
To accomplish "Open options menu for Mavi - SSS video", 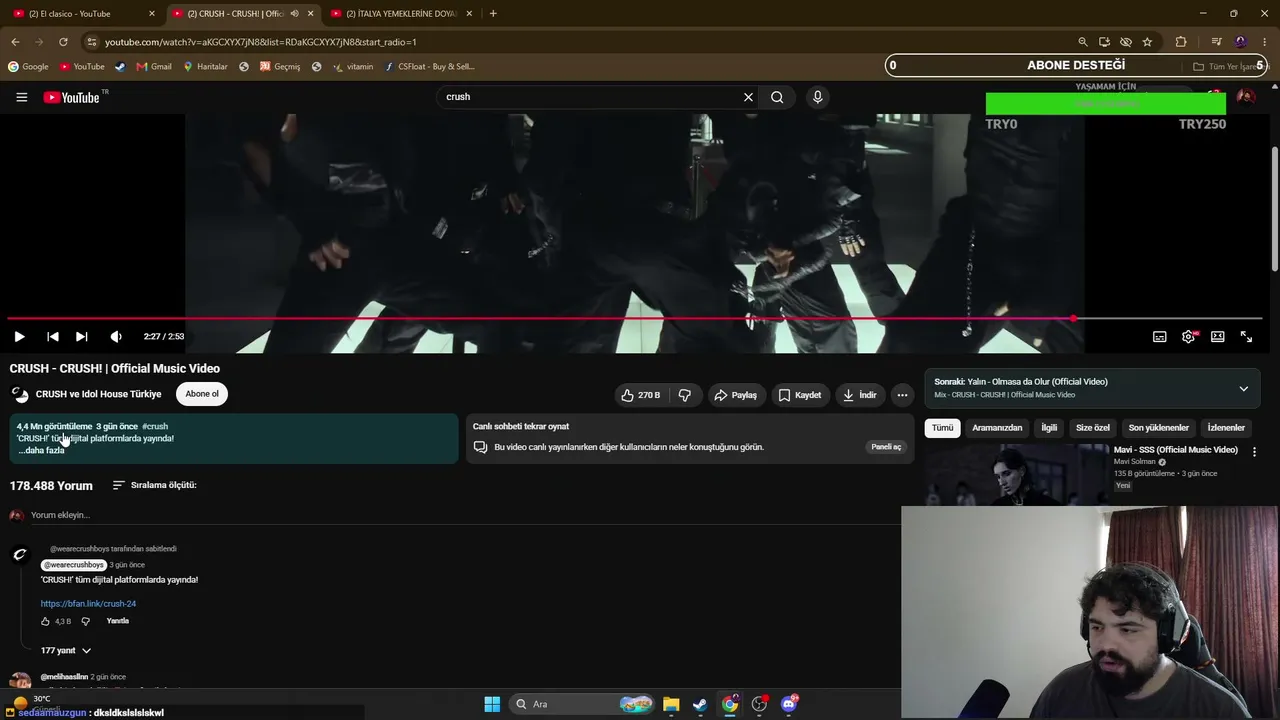I will 1254,452.
